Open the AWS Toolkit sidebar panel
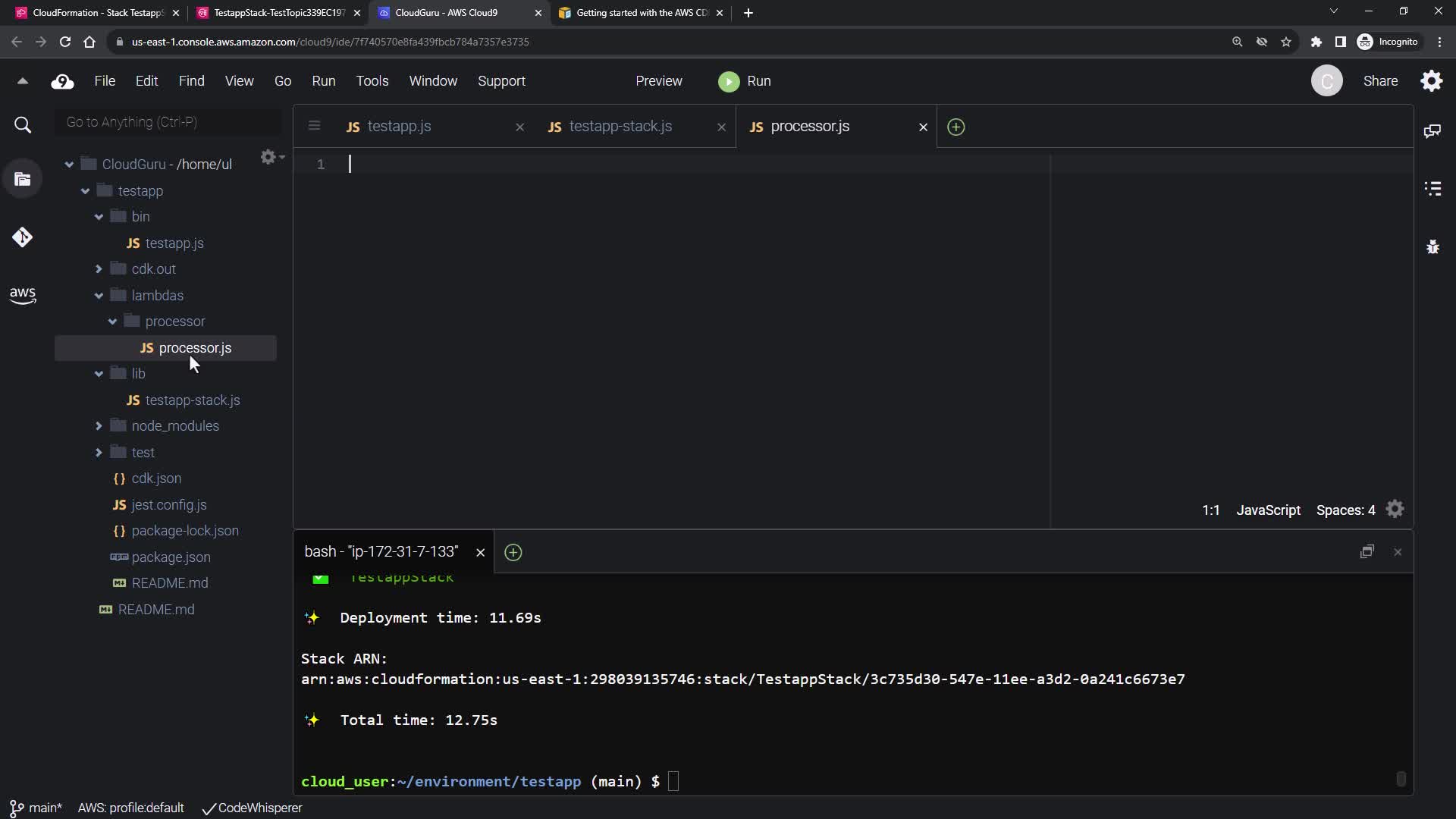Screen dimensions: 1456x819 (x=22, y=295)
